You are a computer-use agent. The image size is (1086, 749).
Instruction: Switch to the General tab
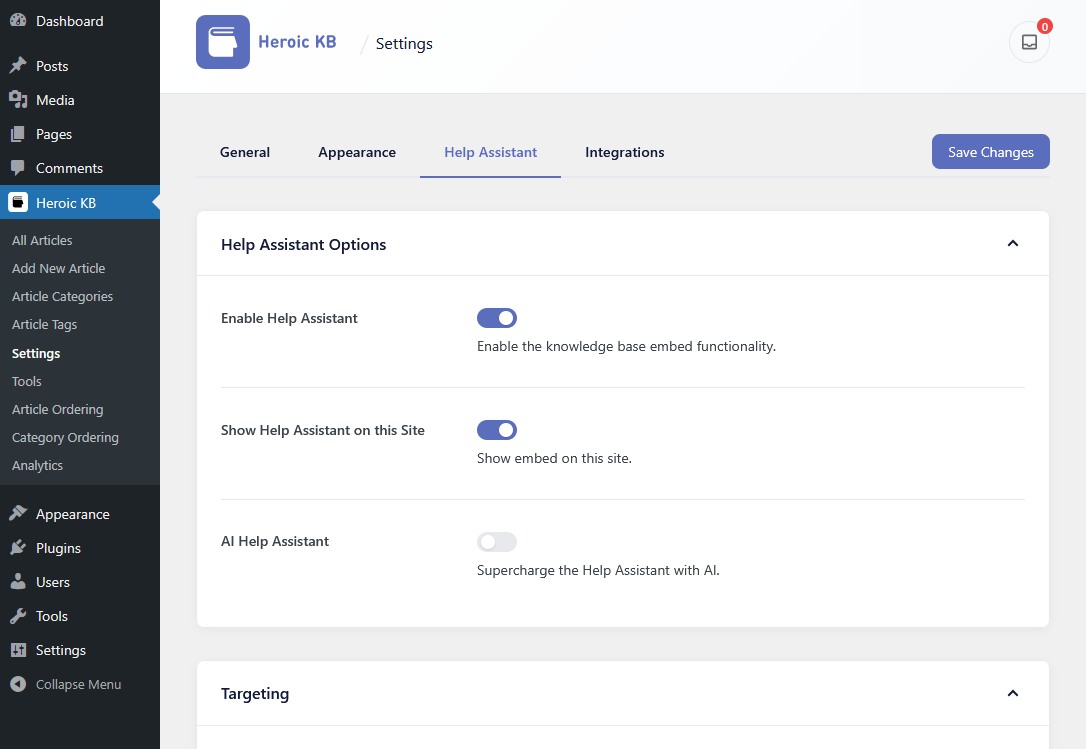pos(245,152)
